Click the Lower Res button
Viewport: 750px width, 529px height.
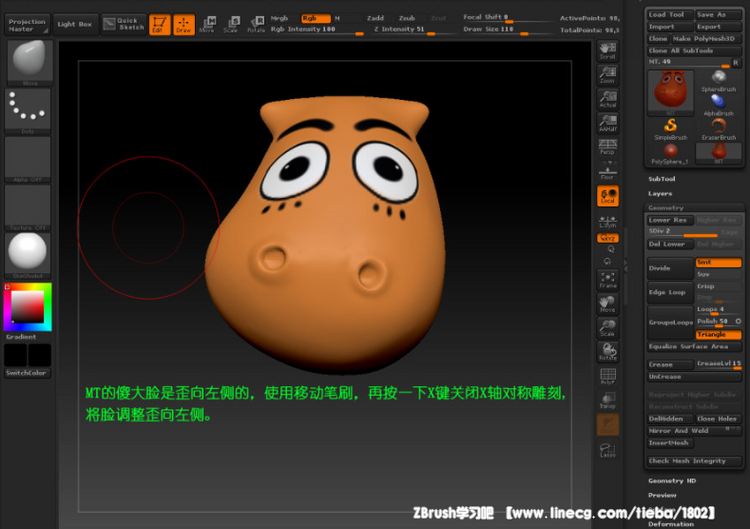670,220
